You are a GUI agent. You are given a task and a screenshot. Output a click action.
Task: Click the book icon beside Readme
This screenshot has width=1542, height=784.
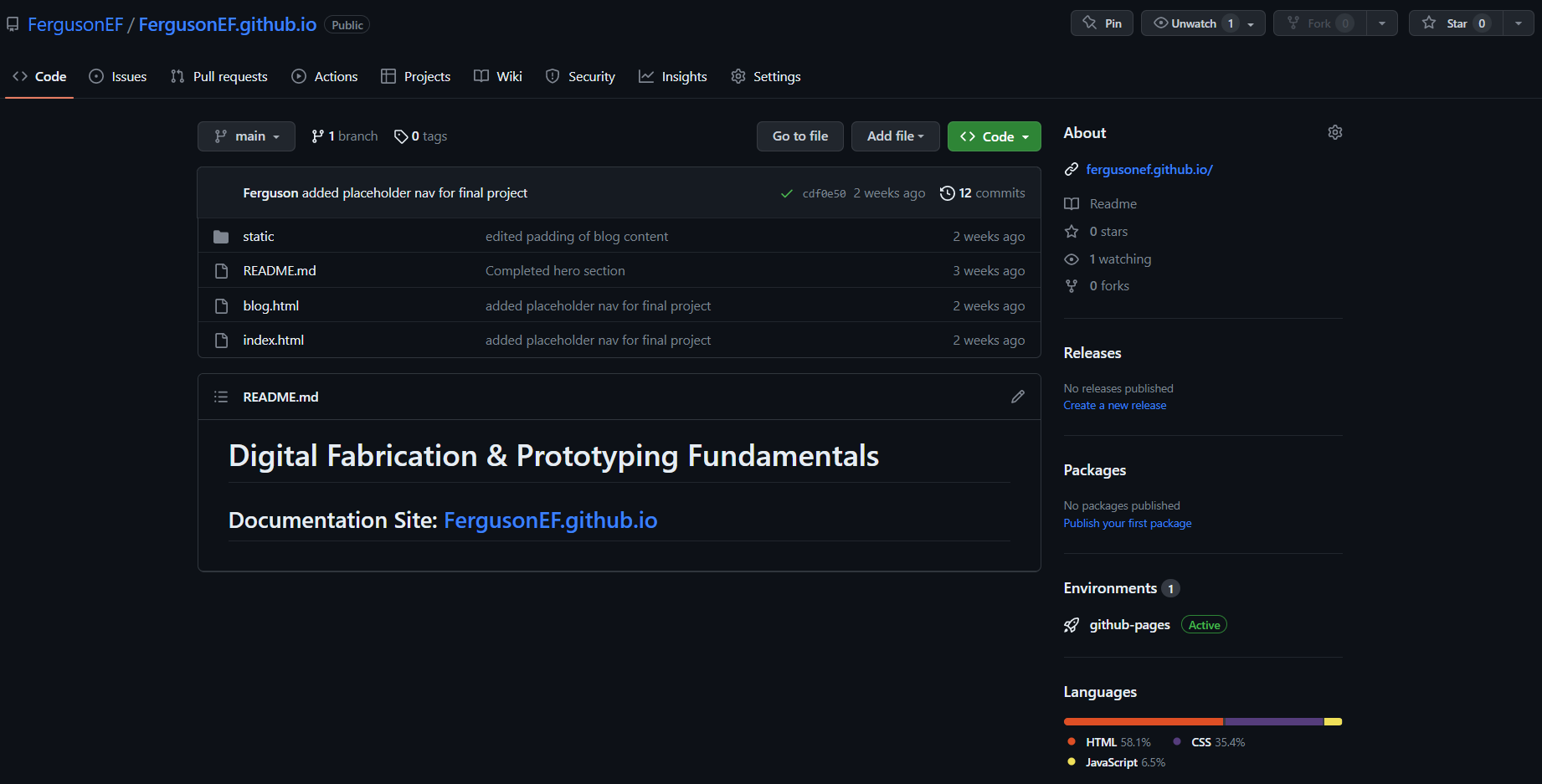click(1072, 204)
